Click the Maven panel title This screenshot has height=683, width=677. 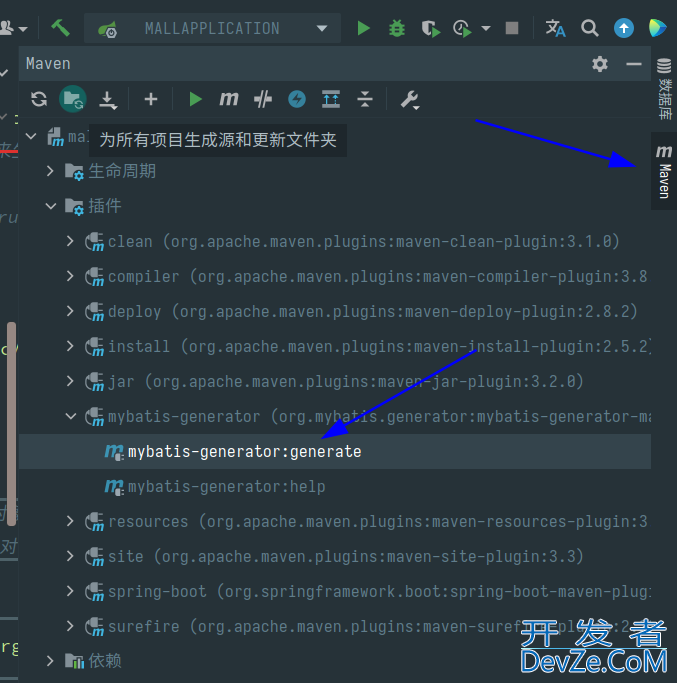point(48,64)
